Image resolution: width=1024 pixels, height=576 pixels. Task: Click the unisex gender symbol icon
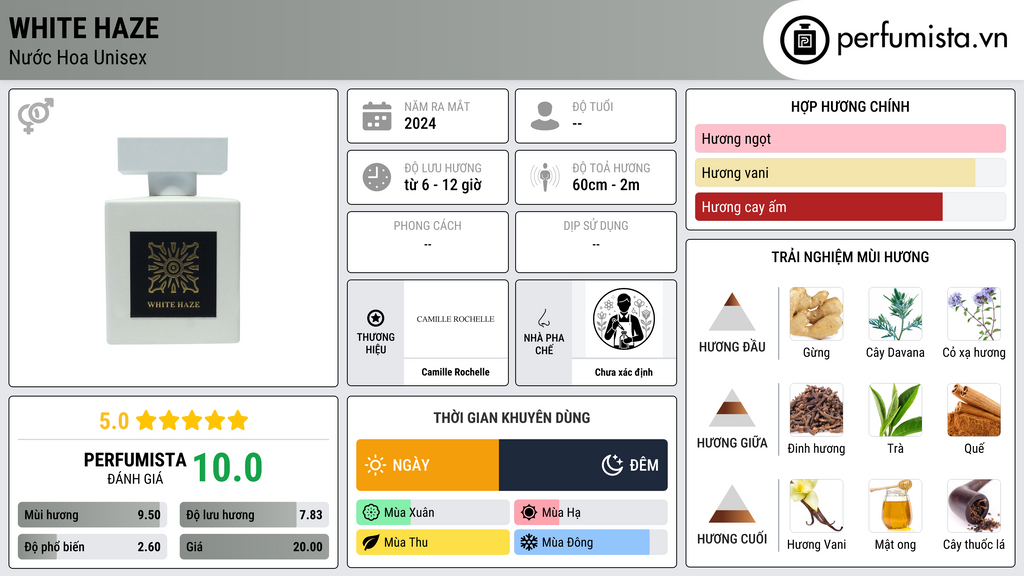[x=35, y=116]
